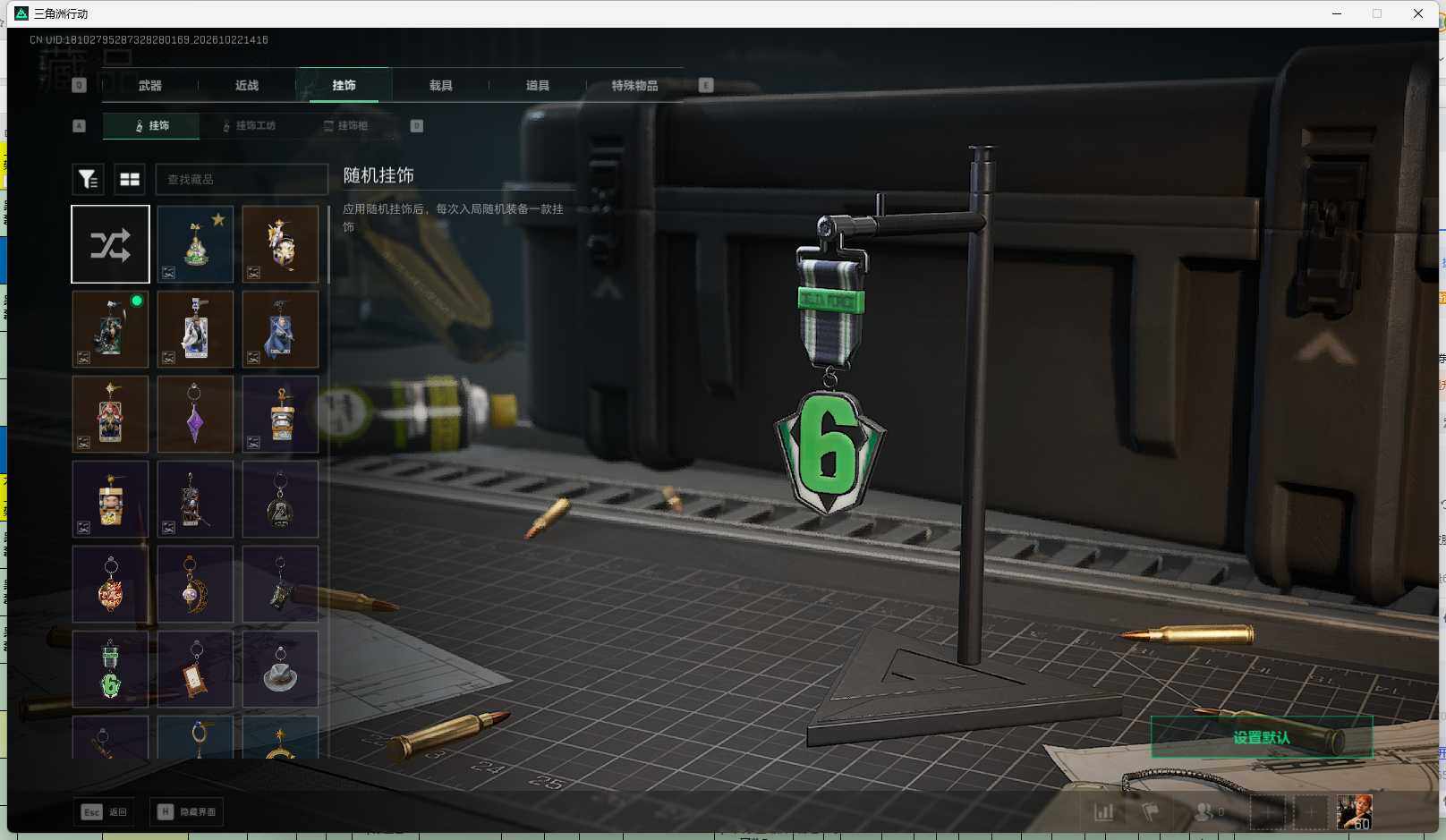Select the green number 6 medal charm thumbnail
Screen dimensions: 1446x840
(110, 669)
